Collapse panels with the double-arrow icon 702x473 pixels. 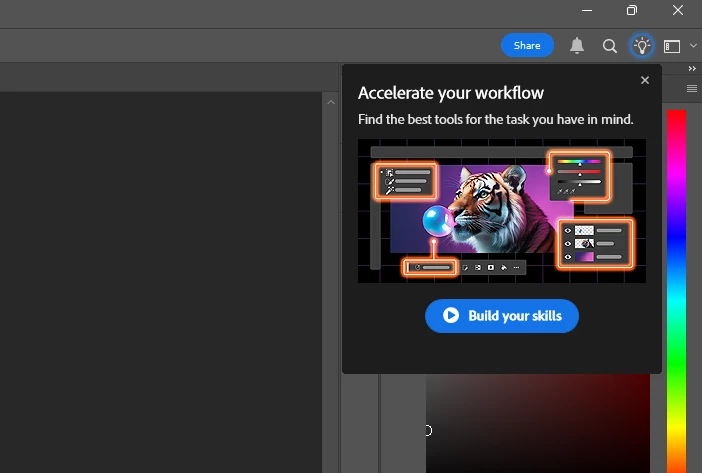(692, 68)
